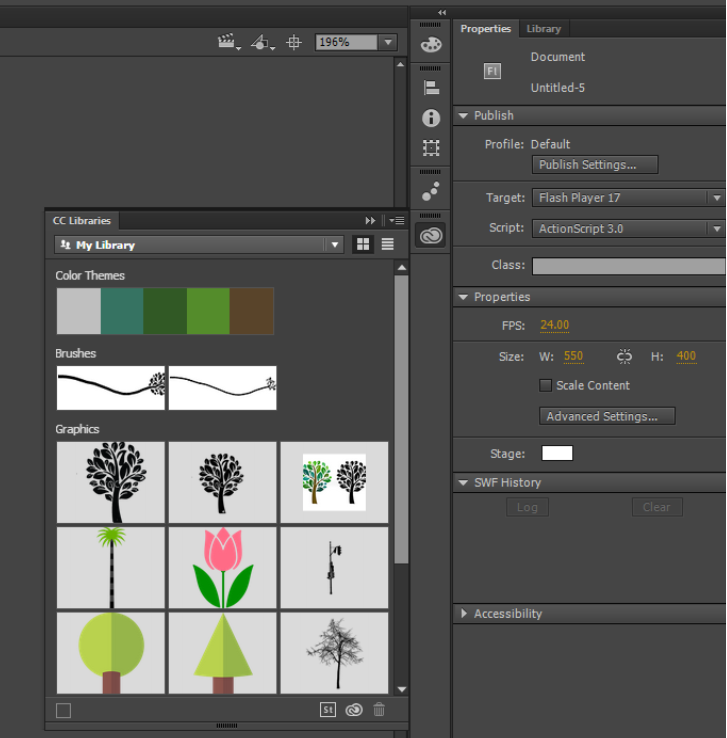Click the 196% zoom field
The height and width of the screenshot is (738, 727).
click(x=347, y=42)
